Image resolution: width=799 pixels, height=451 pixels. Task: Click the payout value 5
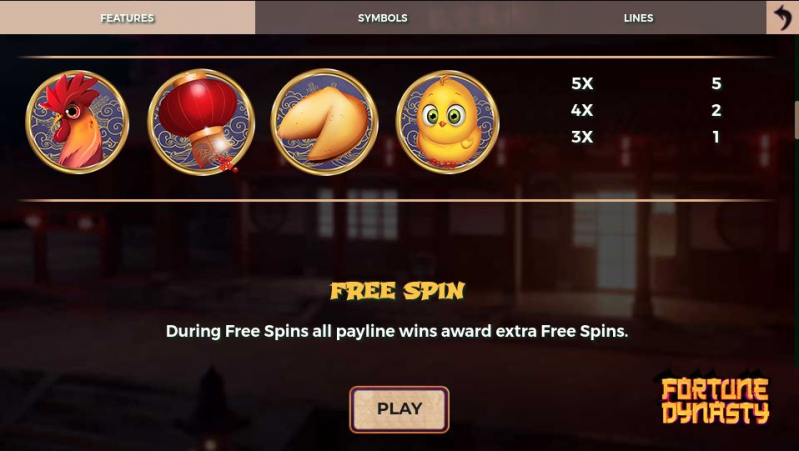pyautogui.click(x=716, y=83)
